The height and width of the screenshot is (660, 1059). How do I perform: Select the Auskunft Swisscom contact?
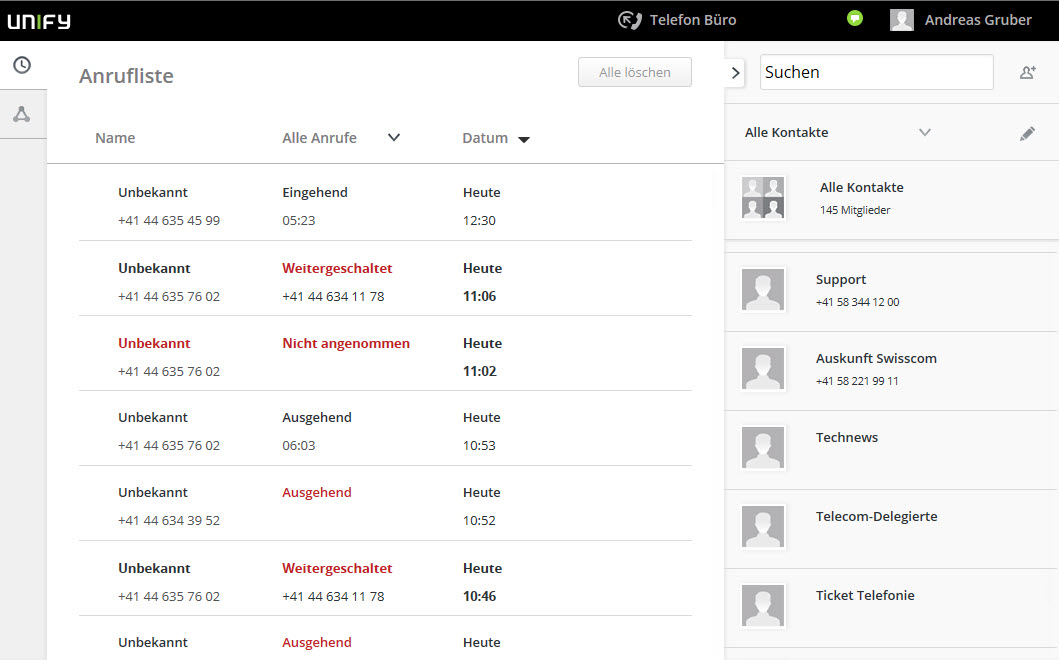click(876, 369)
